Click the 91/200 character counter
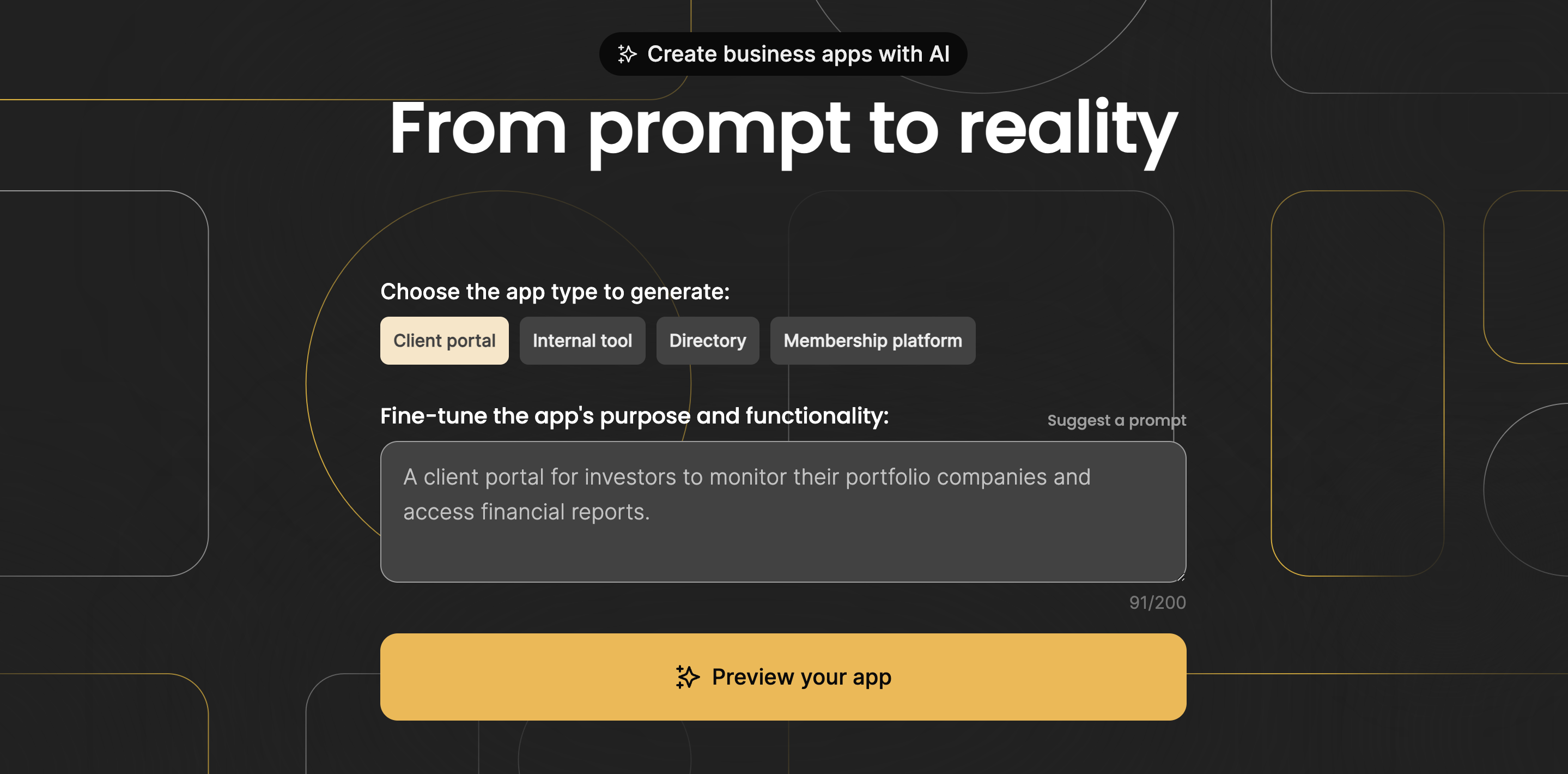1568x774 pixels. [x=1157, y=602]
